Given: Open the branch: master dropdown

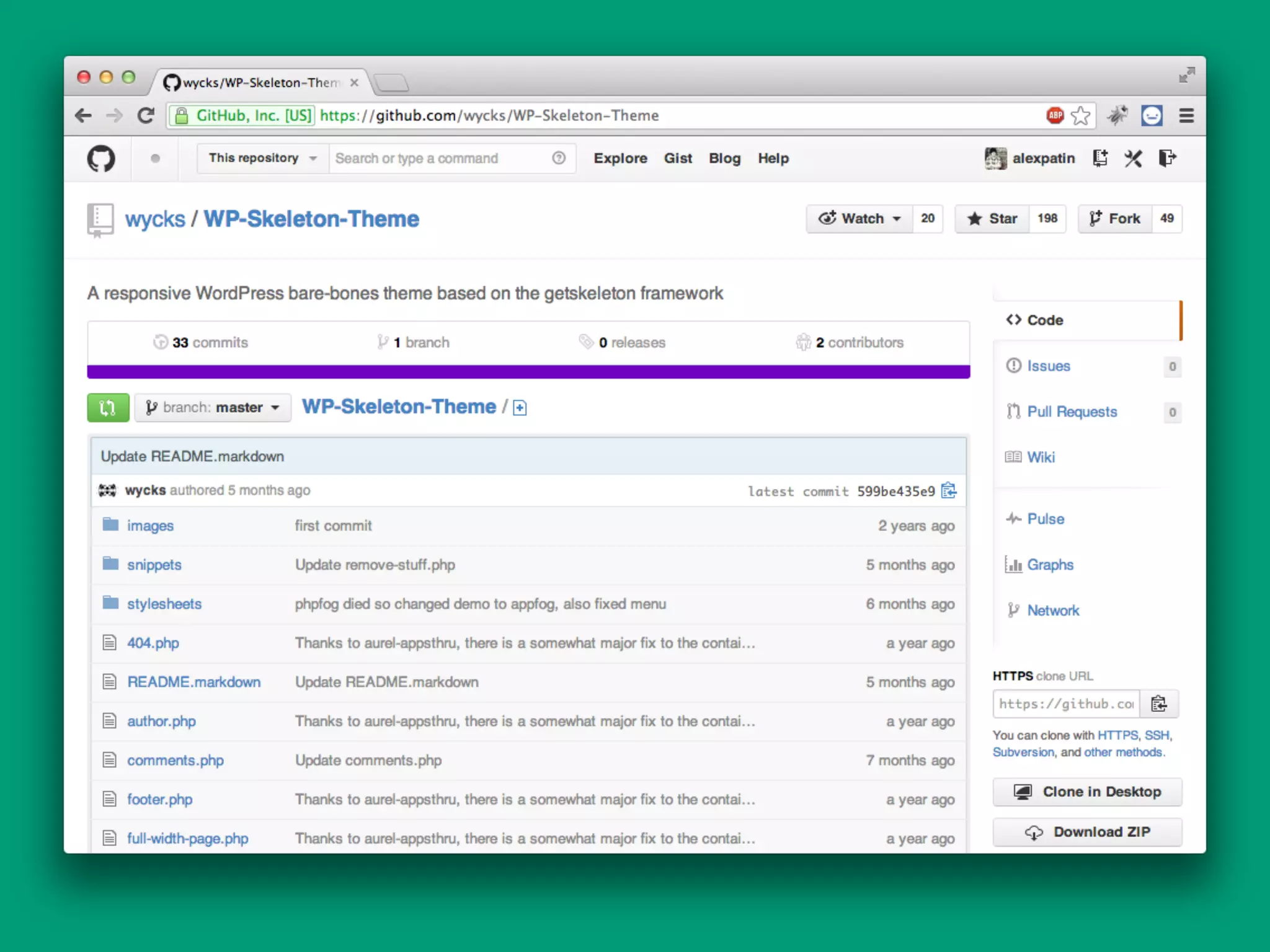Looking at the screenshot, I should point(213,408).
